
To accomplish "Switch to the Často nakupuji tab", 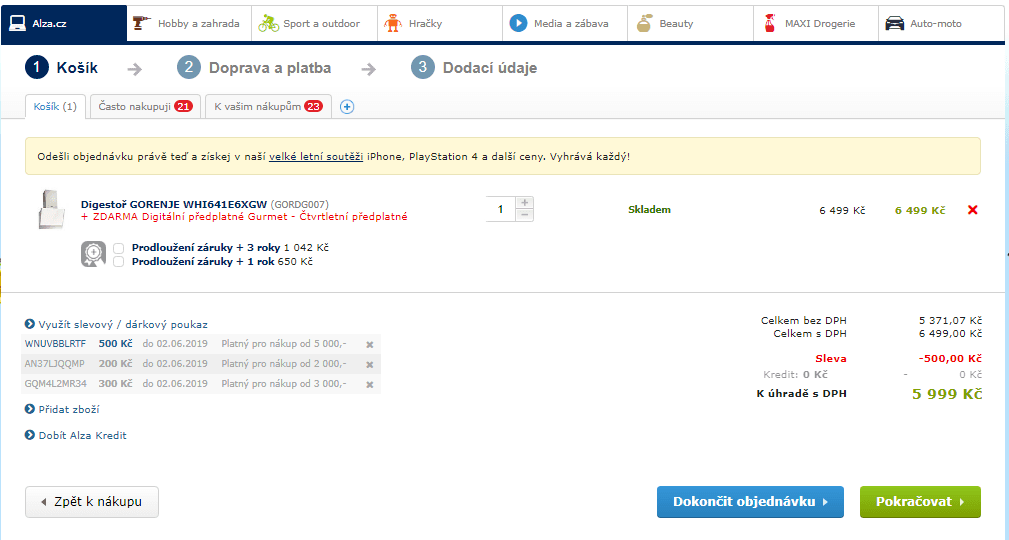I will point(145,107).
